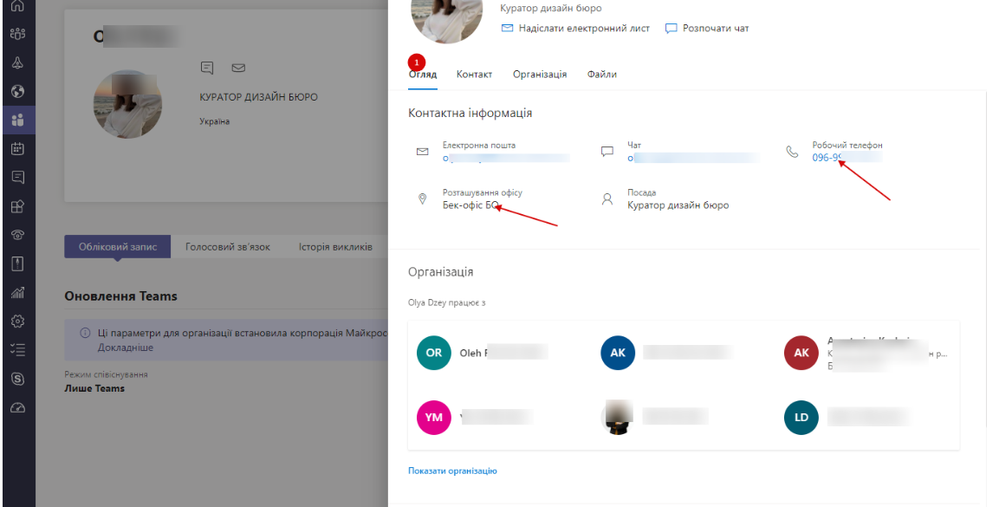Click the Бек-офіс office location text
Image resolution: width=999 pixels, height=507 pixels.
pos(471,205)
